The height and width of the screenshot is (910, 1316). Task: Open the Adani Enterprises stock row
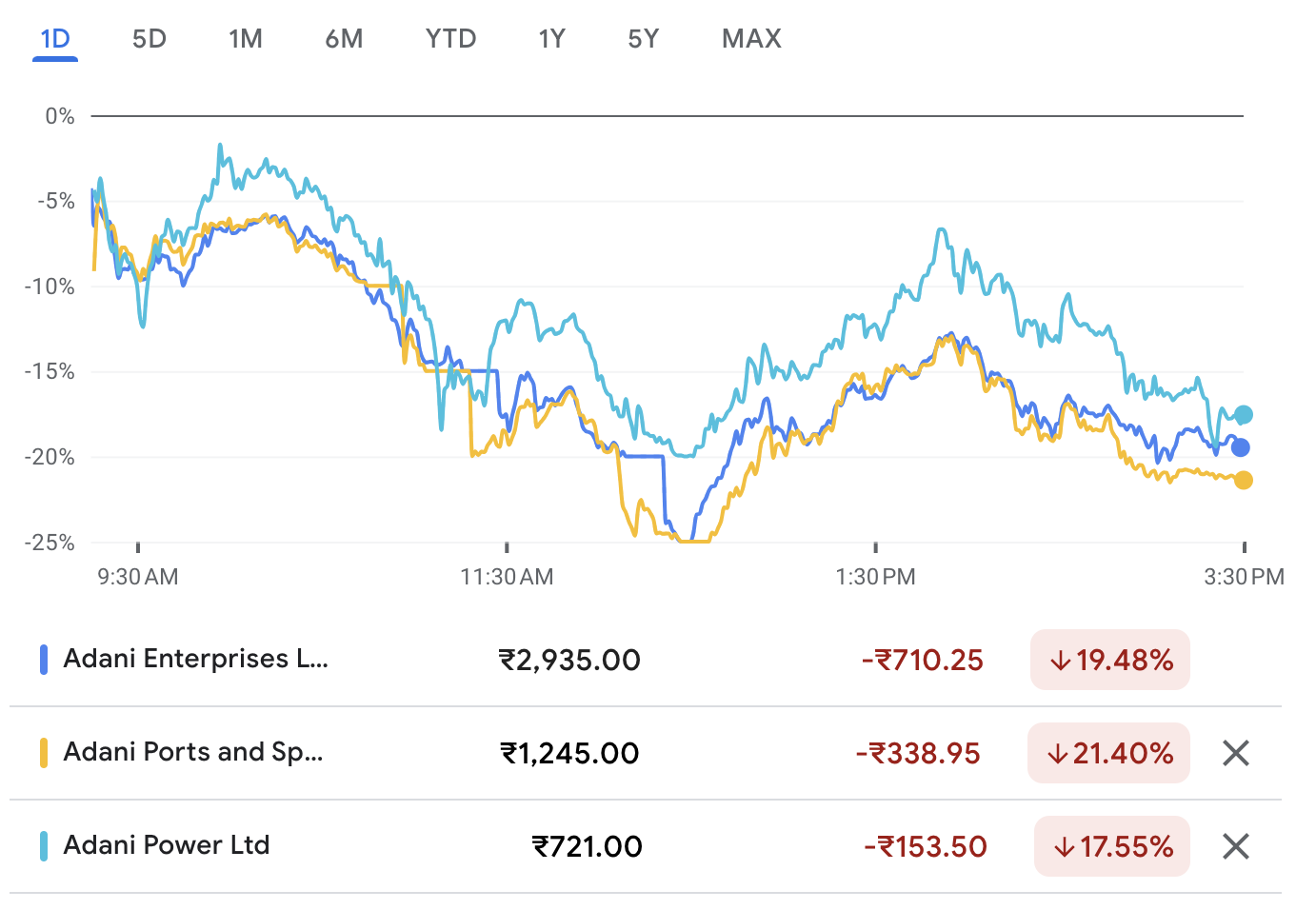pos(195,659)
